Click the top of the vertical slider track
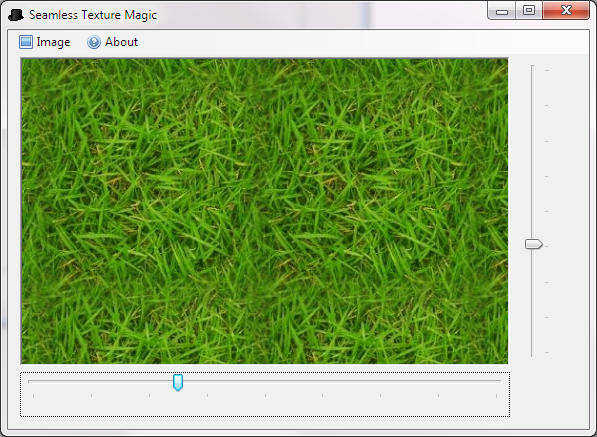This screenshot has width=597, height=437. (x=533, y=70)
